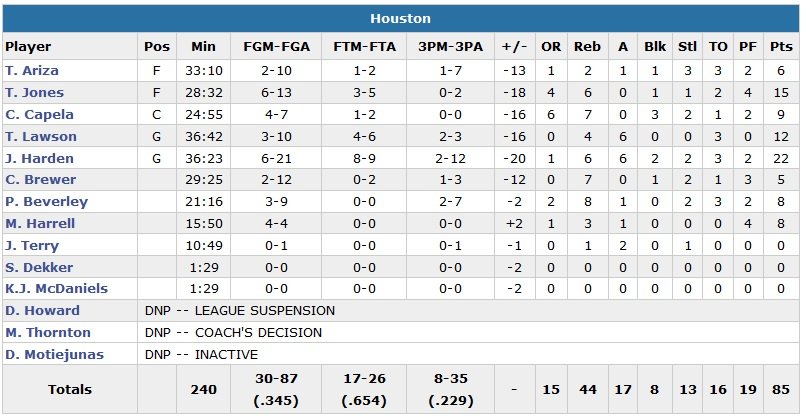The image size is (801, 416).
Task: Open C. Brewer's player link
Action: coord(40,180)
